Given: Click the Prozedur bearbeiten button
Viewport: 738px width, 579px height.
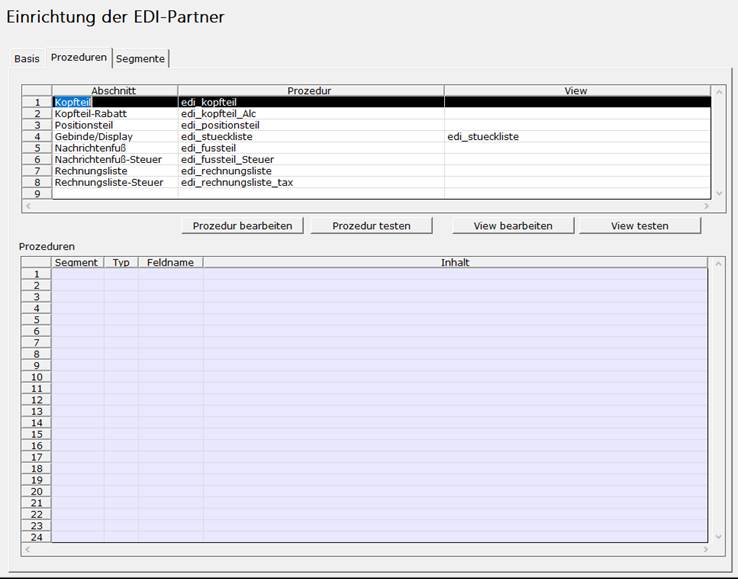Looking at the screenshot, I should (242, 226).
